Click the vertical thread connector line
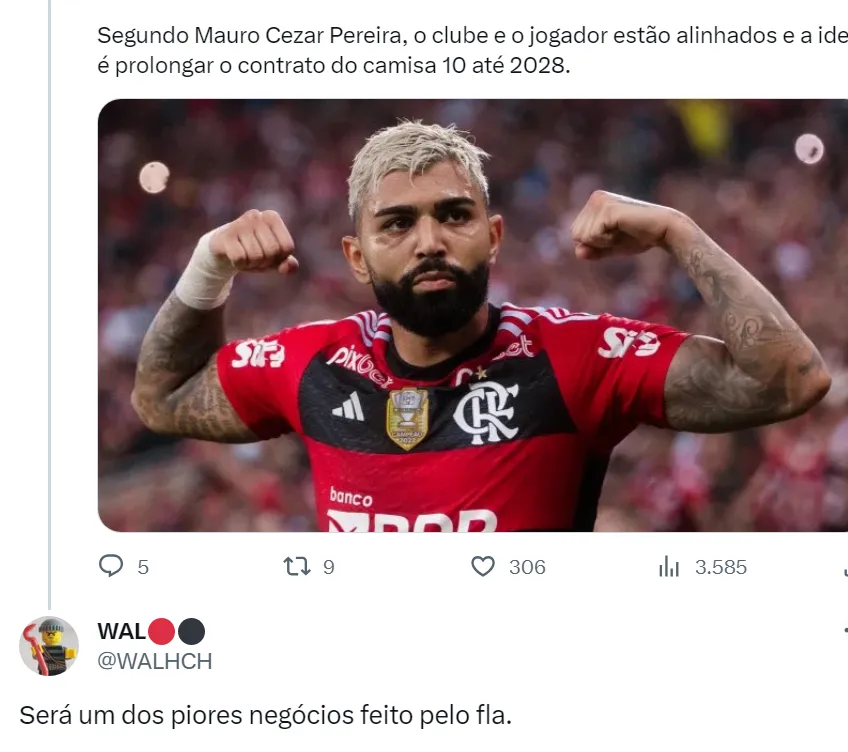The width and height of the screenshot is (848, 752). point(50,305)
